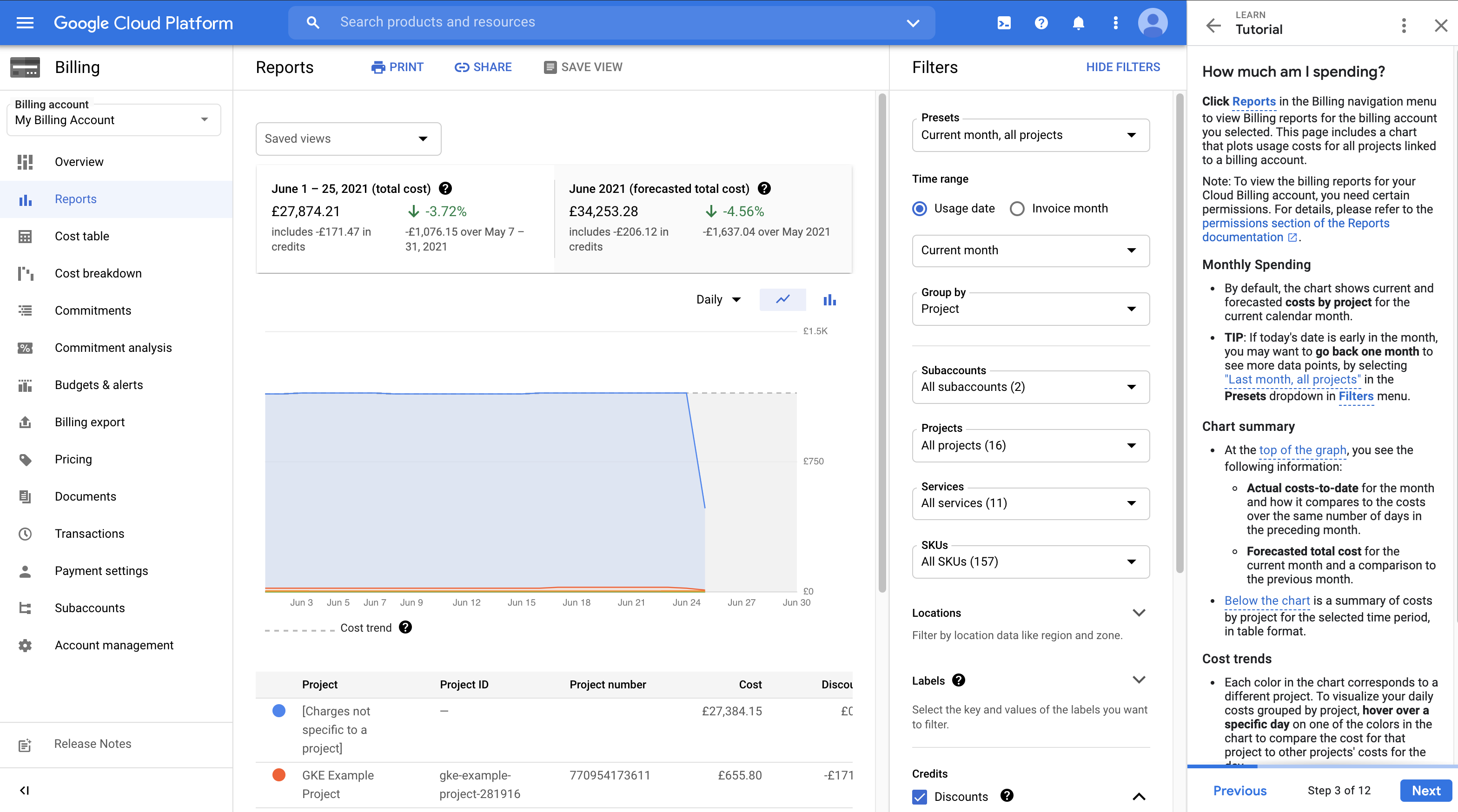Click the Billing export icon in sidebar
Image resolution: width=1458 pixels, height=812 pixels.
[x=24, y=421]
